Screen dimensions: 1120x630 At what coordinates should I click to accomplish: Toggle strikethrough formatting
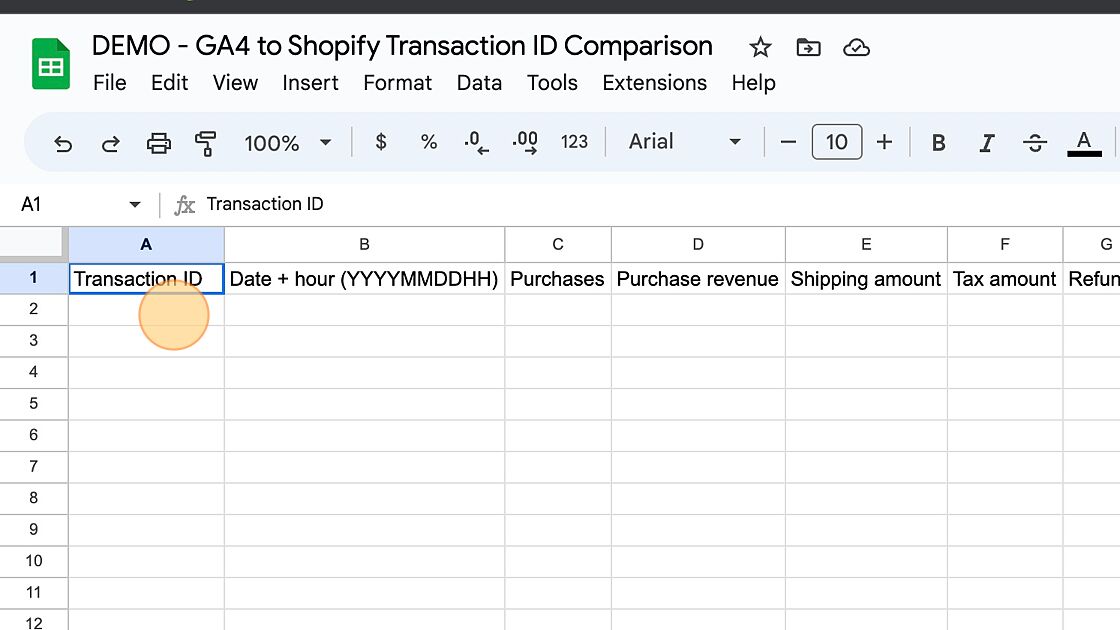(1035, 143)
